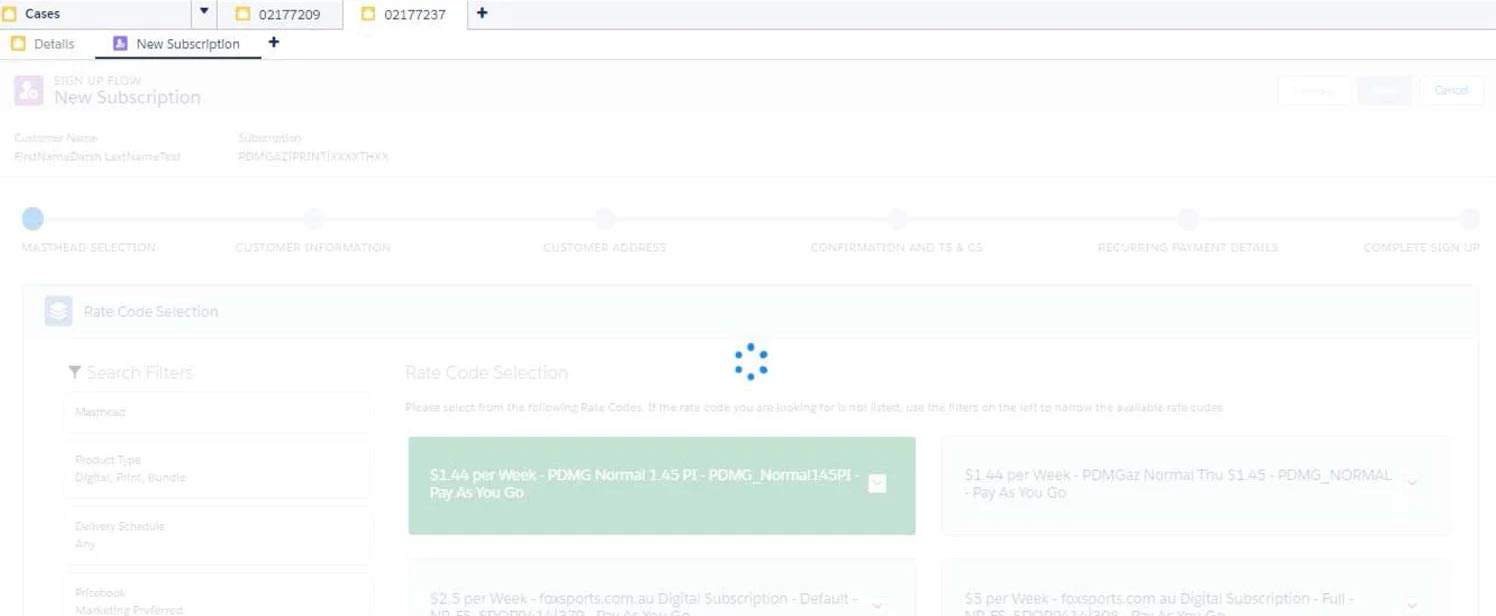Image resolution: width=1496 pixels, height=616 pixels.
Task: Select the $5 per Week foxsports Full card
Action: [1196, 588]
